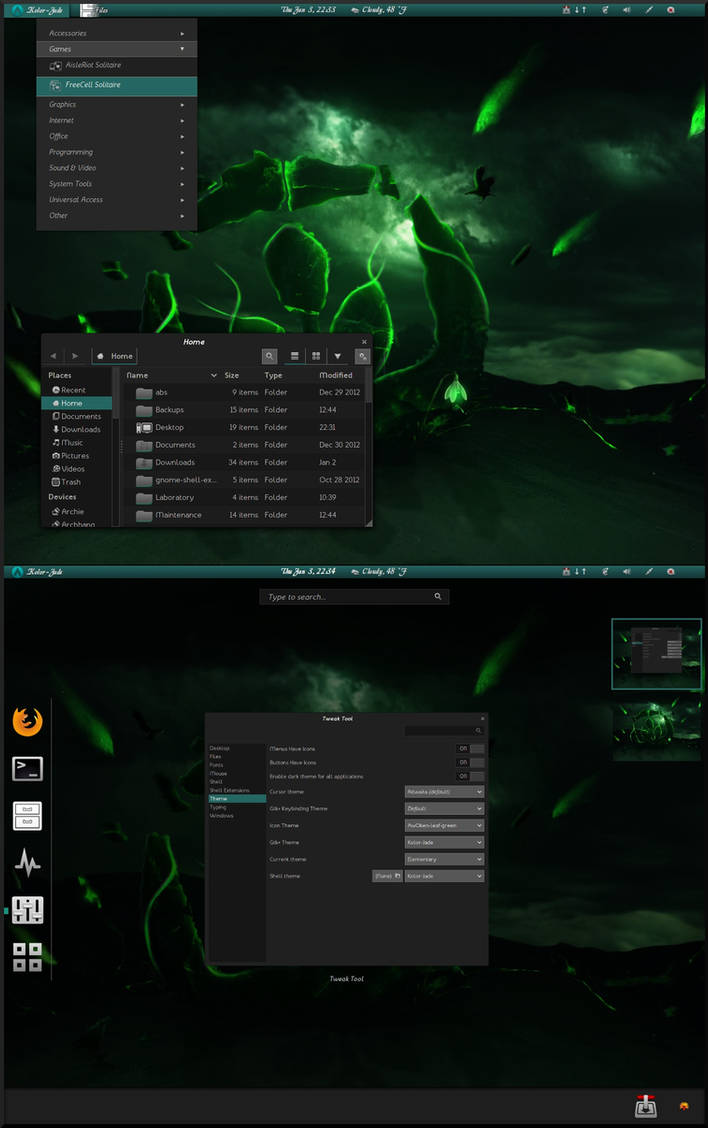Open the Internet menu category
This screenshot has height=1128, width=708.
[117, 120]
